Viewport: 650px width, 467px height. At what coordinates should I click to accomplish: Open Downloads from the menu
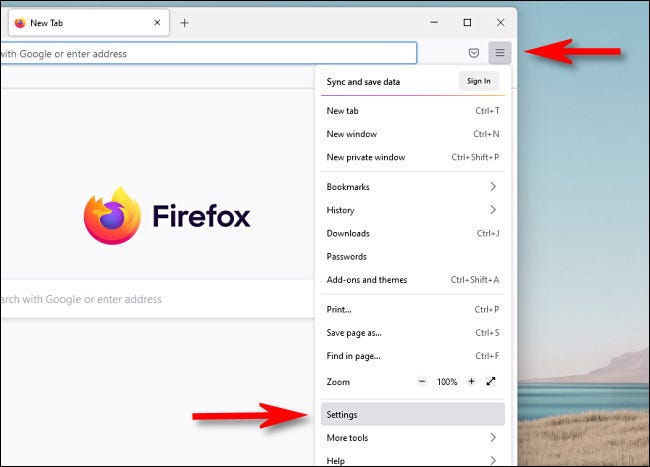(348, 233)
